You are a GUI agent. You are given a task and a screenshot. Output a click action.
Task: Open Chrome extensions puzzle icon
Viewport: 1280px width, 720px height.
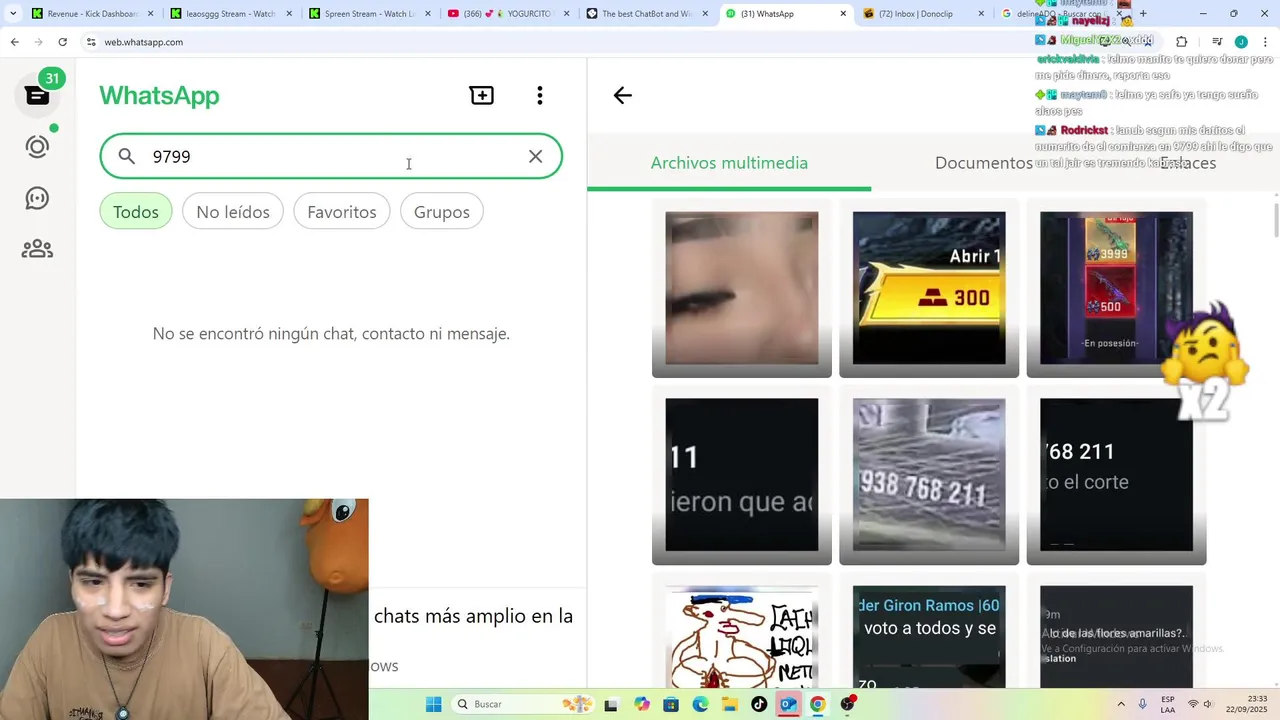click(1181, 42)
